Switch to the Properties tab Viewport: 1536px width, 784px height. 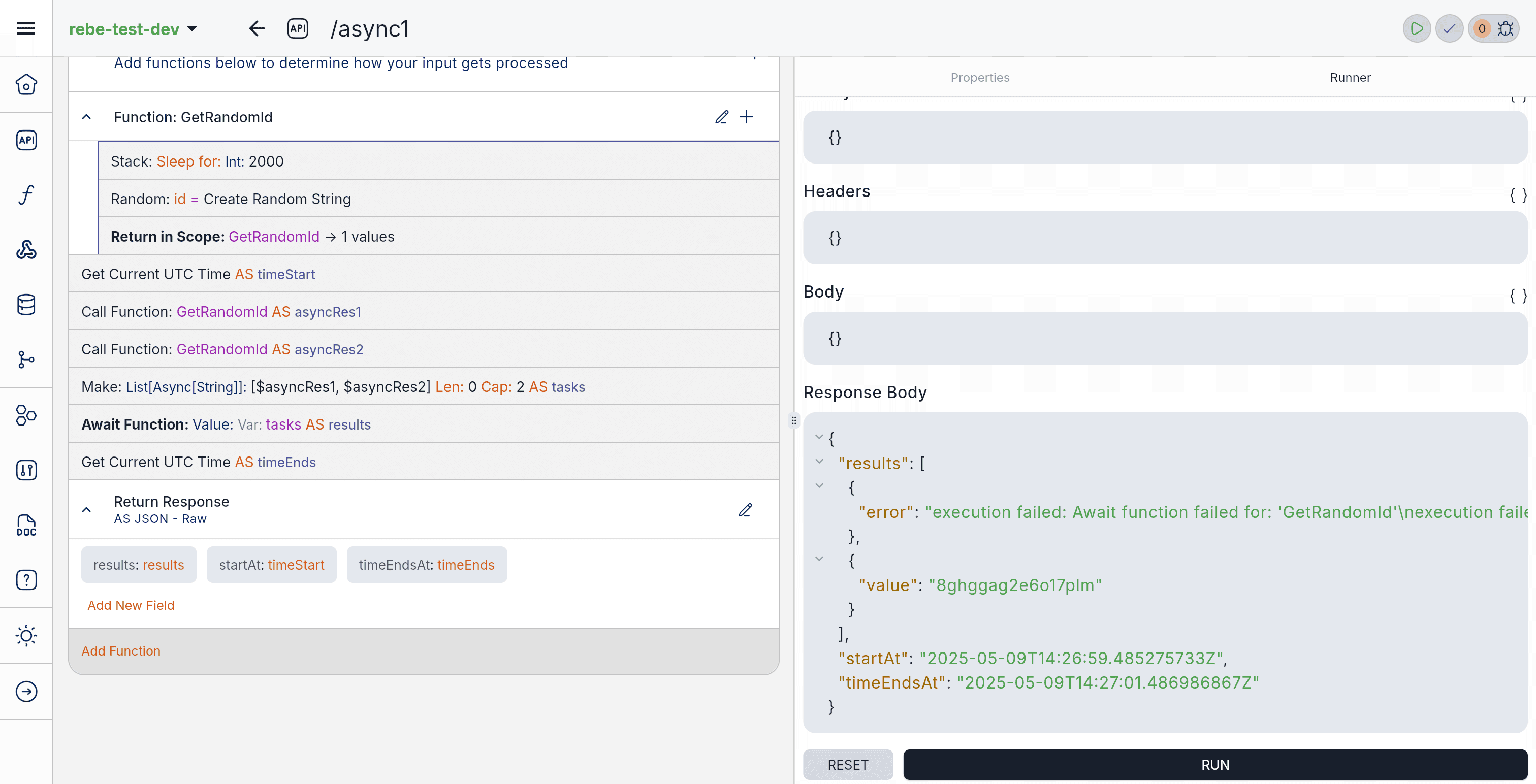pos(980,78)
